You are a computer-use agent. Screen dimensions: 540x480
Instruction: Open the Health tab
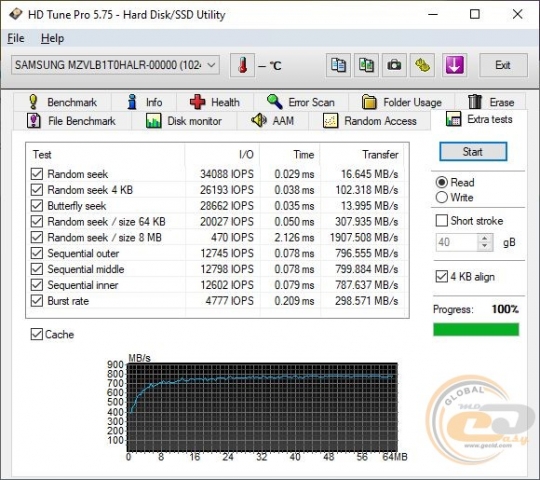(x=215, y=102)
